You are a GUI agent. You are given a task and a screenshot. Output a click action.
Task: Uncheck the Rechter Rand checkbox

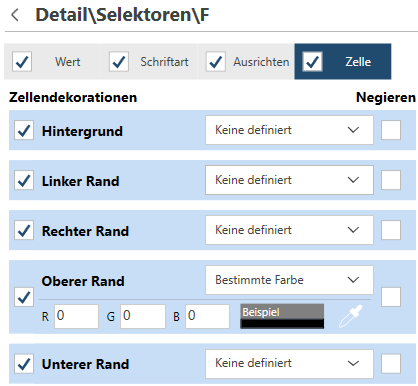click(x=24, y=230)
